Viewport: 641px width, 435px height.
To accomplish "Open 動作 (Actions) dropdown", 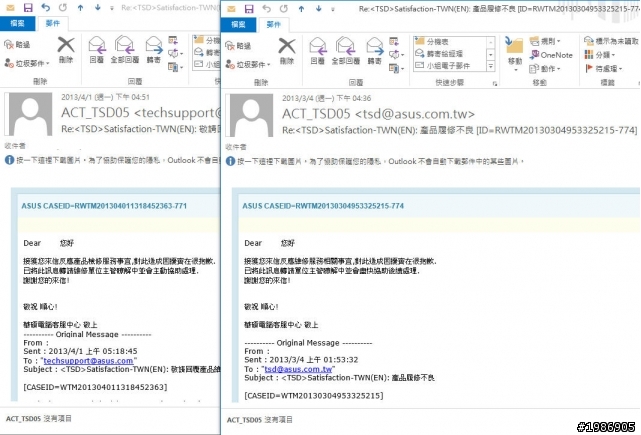I will click(544, 68).
